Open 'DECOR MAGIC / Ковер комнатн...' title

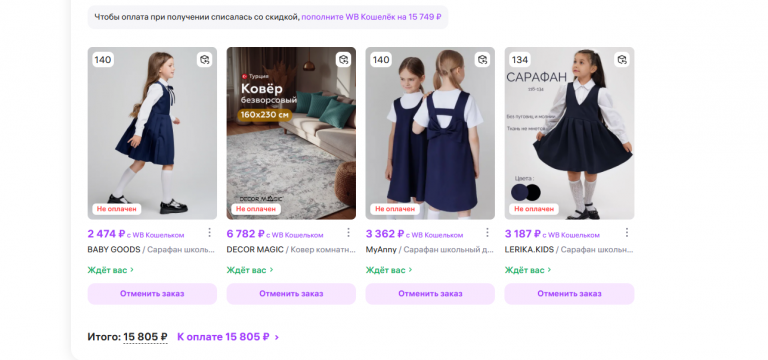291,249
